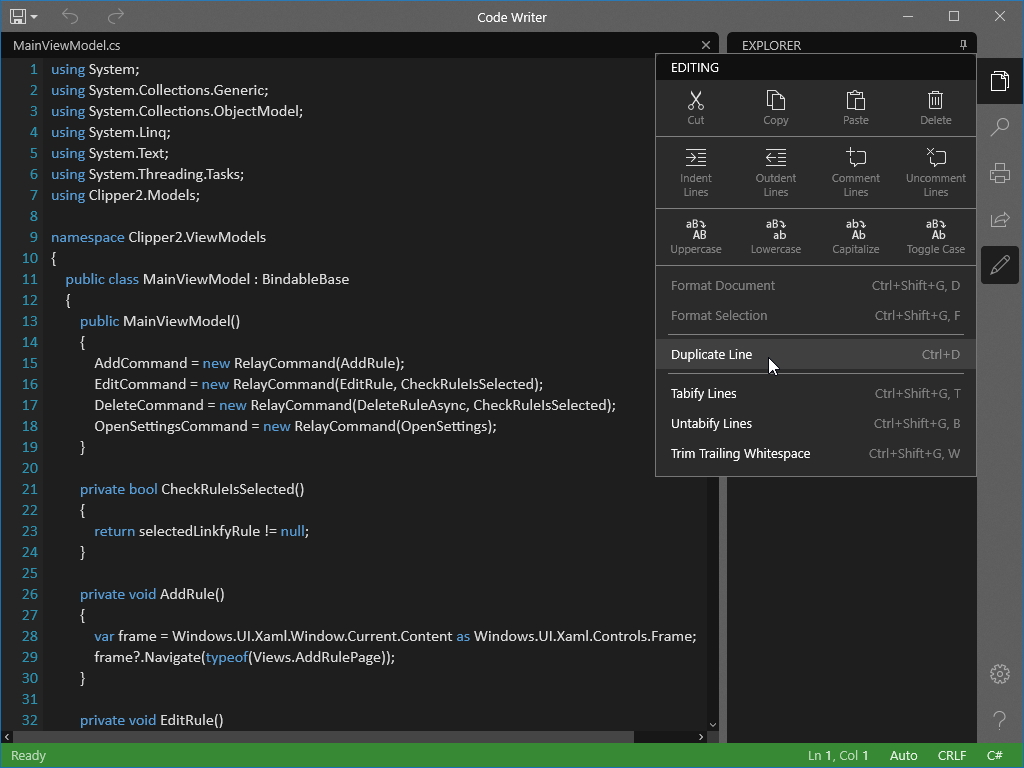Click on 'private void EditRule()' text
Image resolution: width=1024 pixels, height=768 pixels.
(x=152, y=720)
